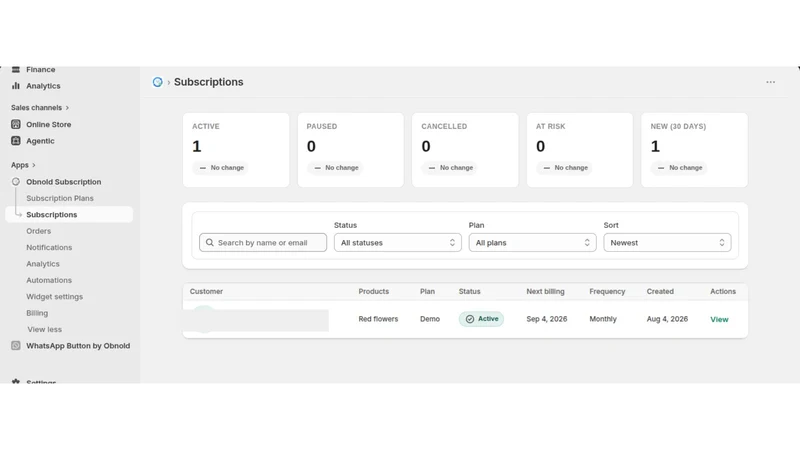This screenshot has height=450, width=800.
Task: Open Finance in the sidebar
Action: click(41, 69)
